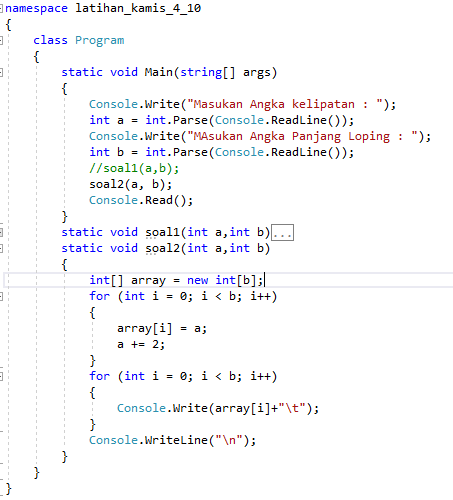Collapse the namespace latihan_kamis_4_10 block

[1, 8]
